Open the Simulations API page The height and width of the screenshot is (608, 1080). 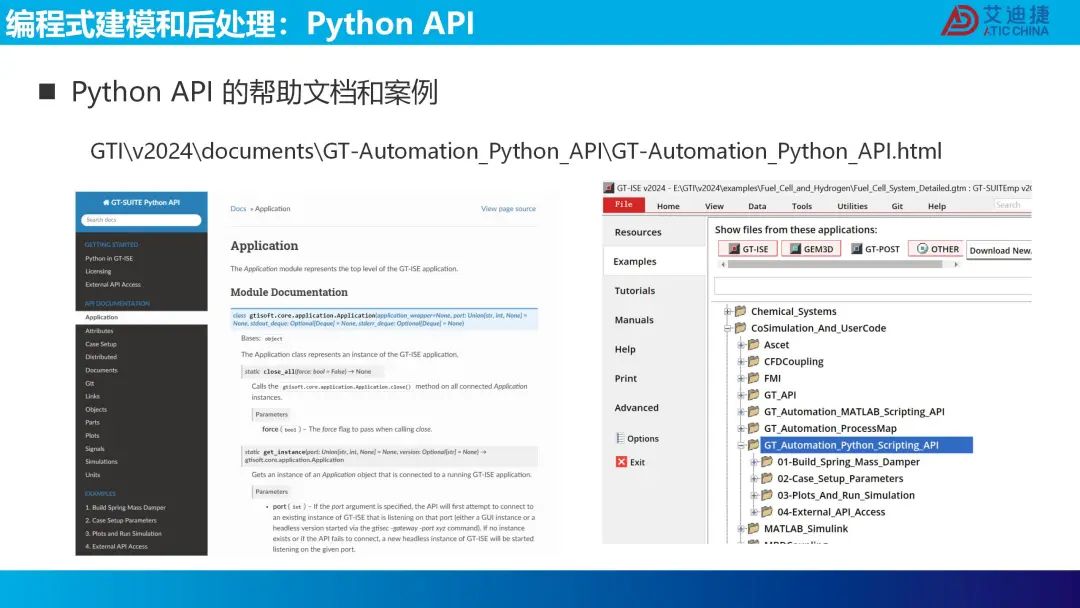coord(102,461)
